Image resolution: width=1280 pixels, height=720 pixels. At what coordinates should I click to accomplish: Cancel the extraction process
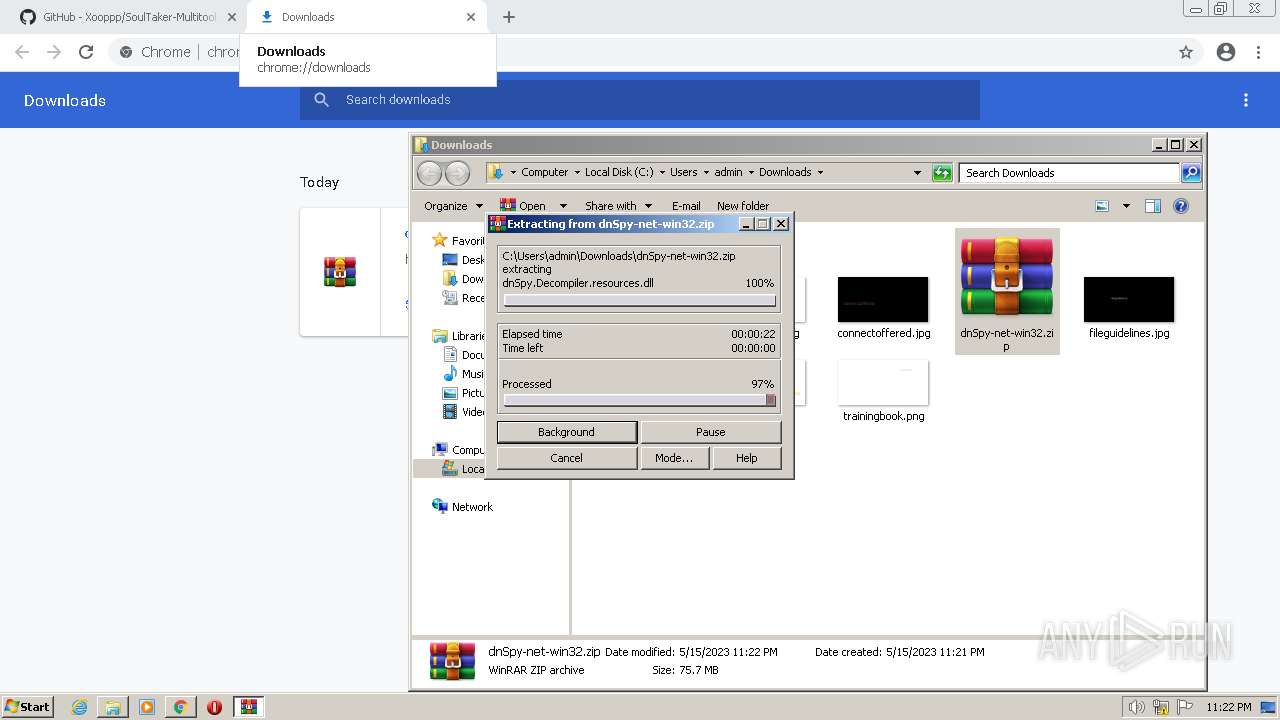click(x=566, y=458)
